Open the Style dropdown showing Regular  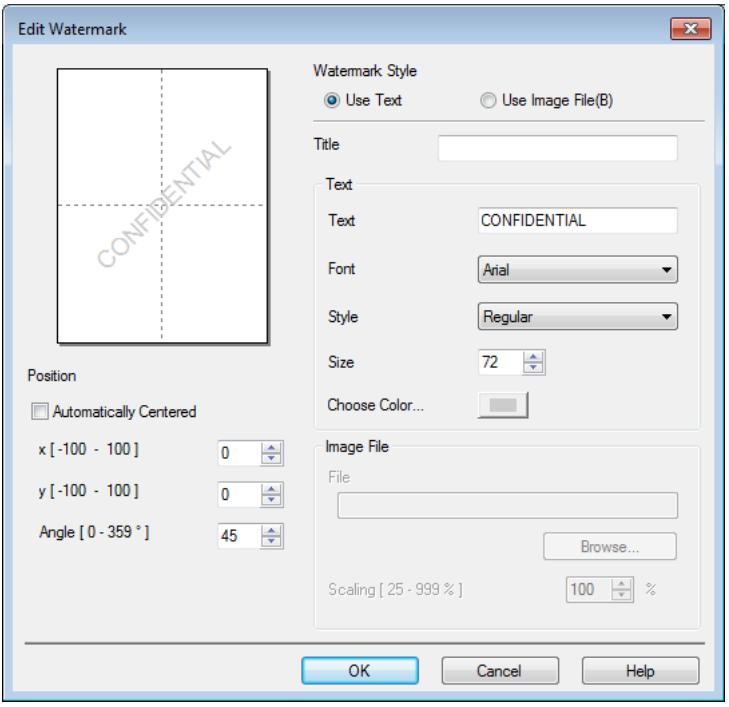[x=577, y=317]
